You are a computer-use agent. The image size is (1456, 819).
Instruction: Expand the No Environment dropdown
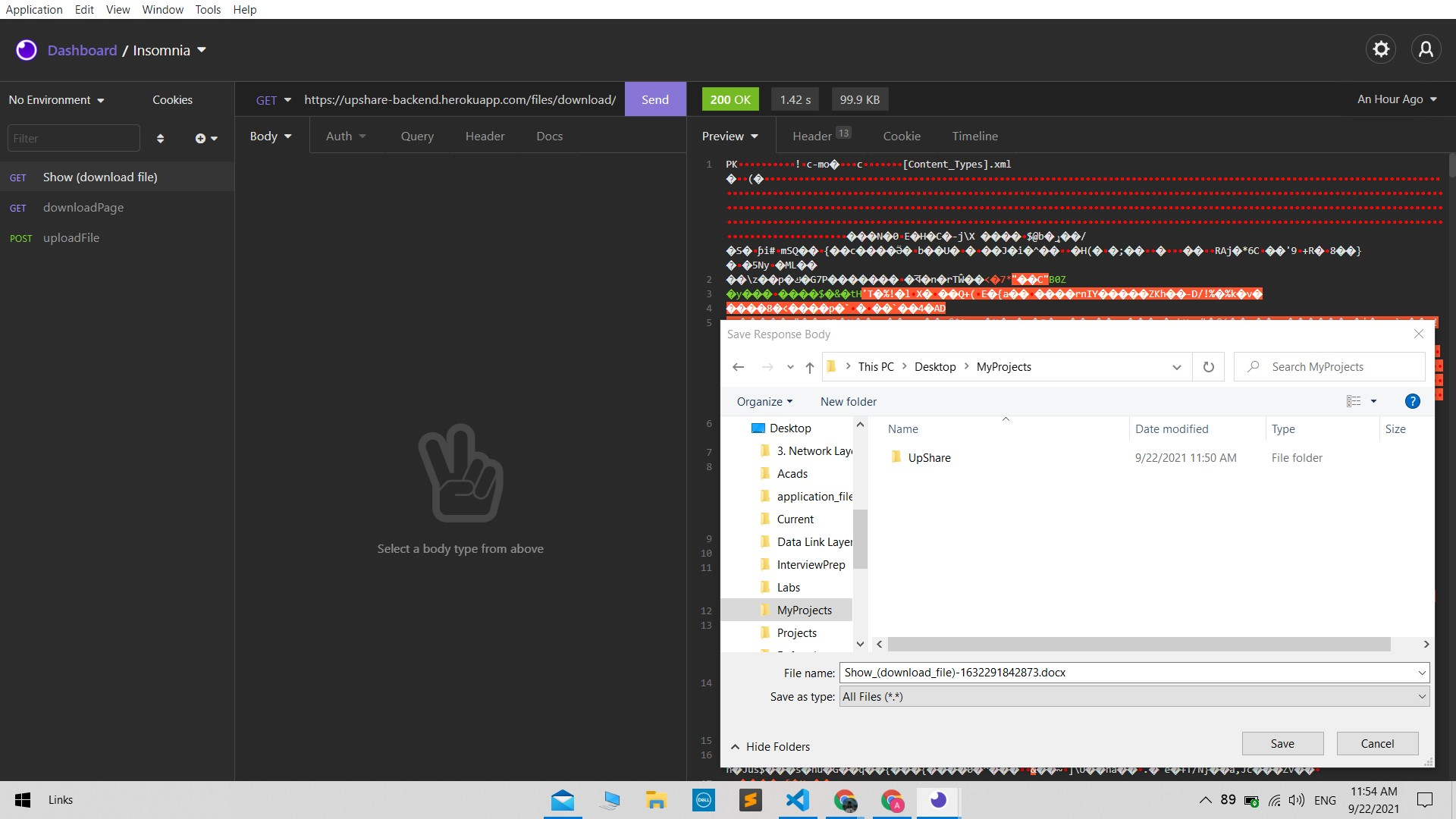[x=57, y=99]
